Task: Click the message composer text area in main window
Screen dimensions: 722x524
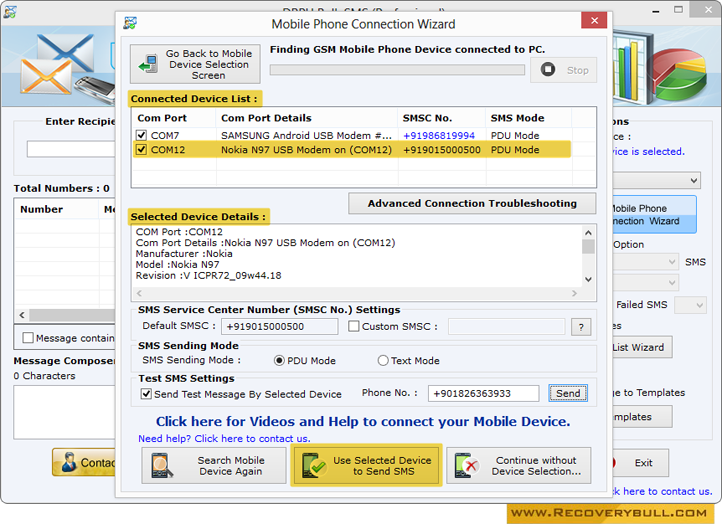Action: 64,412
